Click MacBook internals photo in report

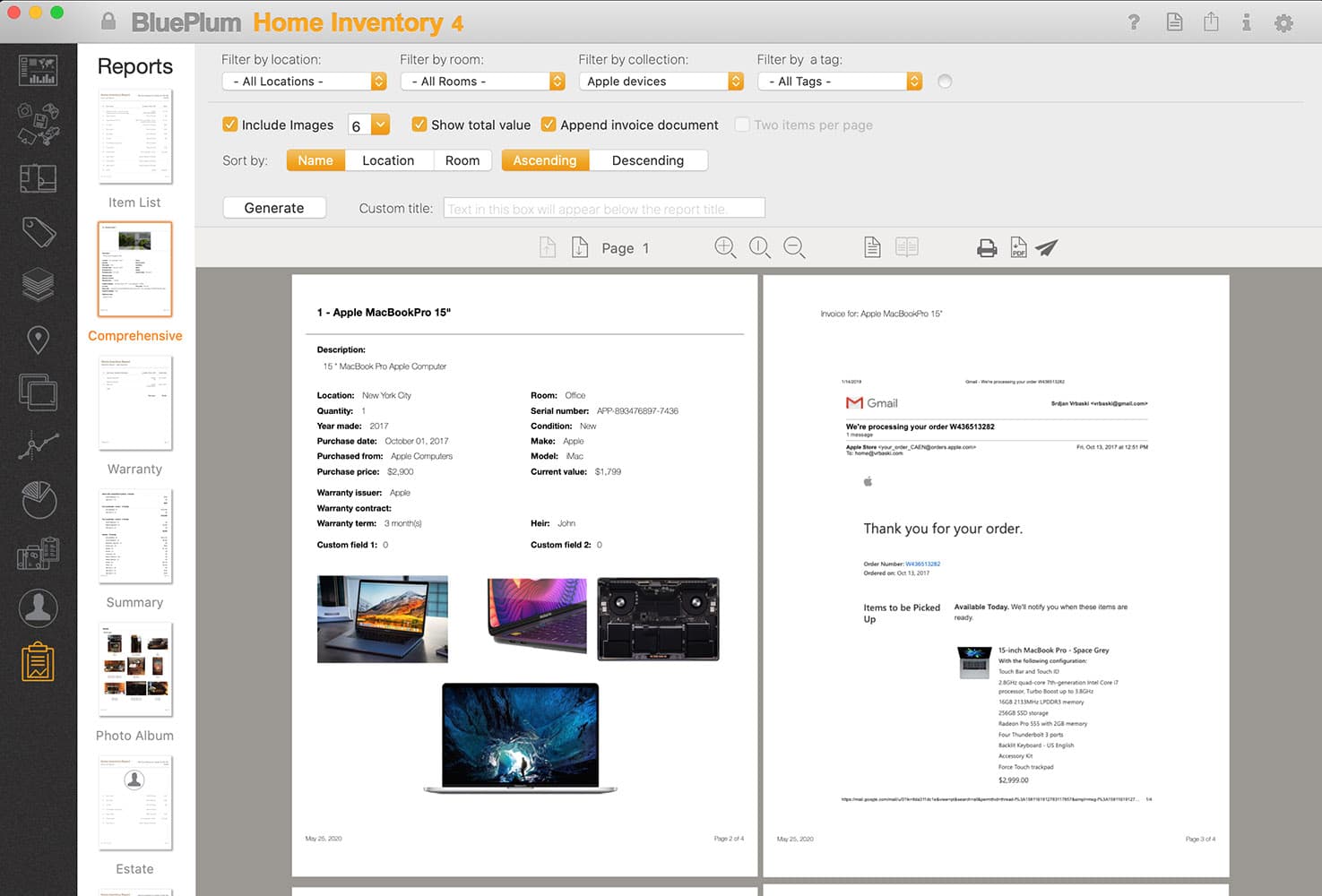coord(658,619)
